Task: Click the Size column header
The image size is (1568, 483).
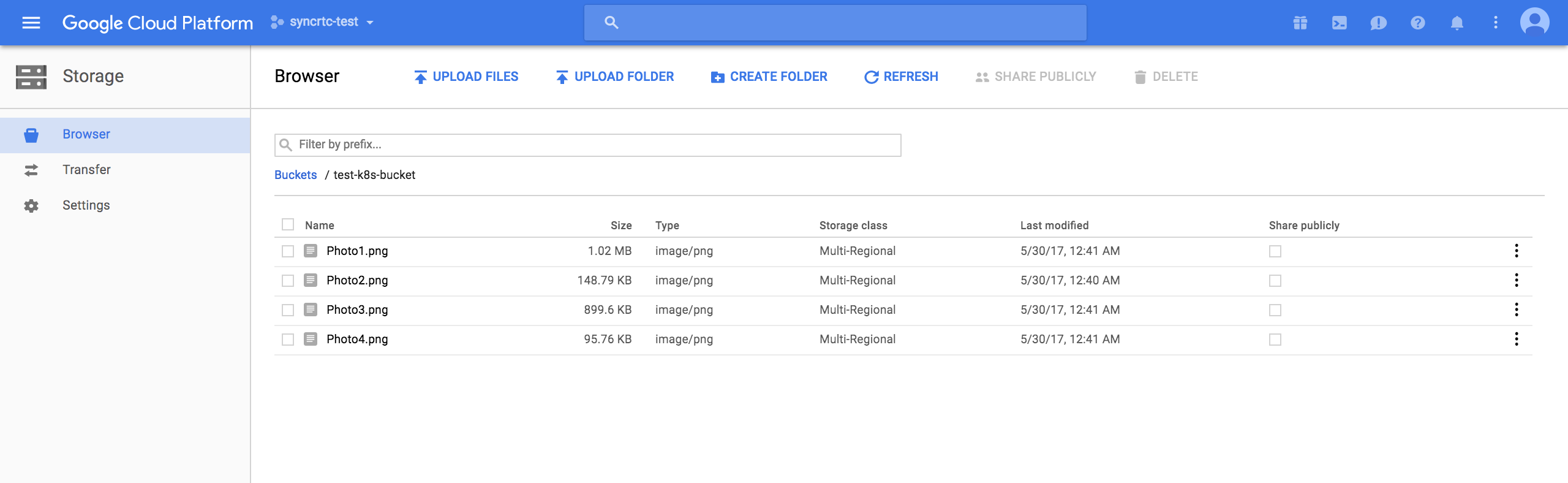Action: tap(621, 226)
